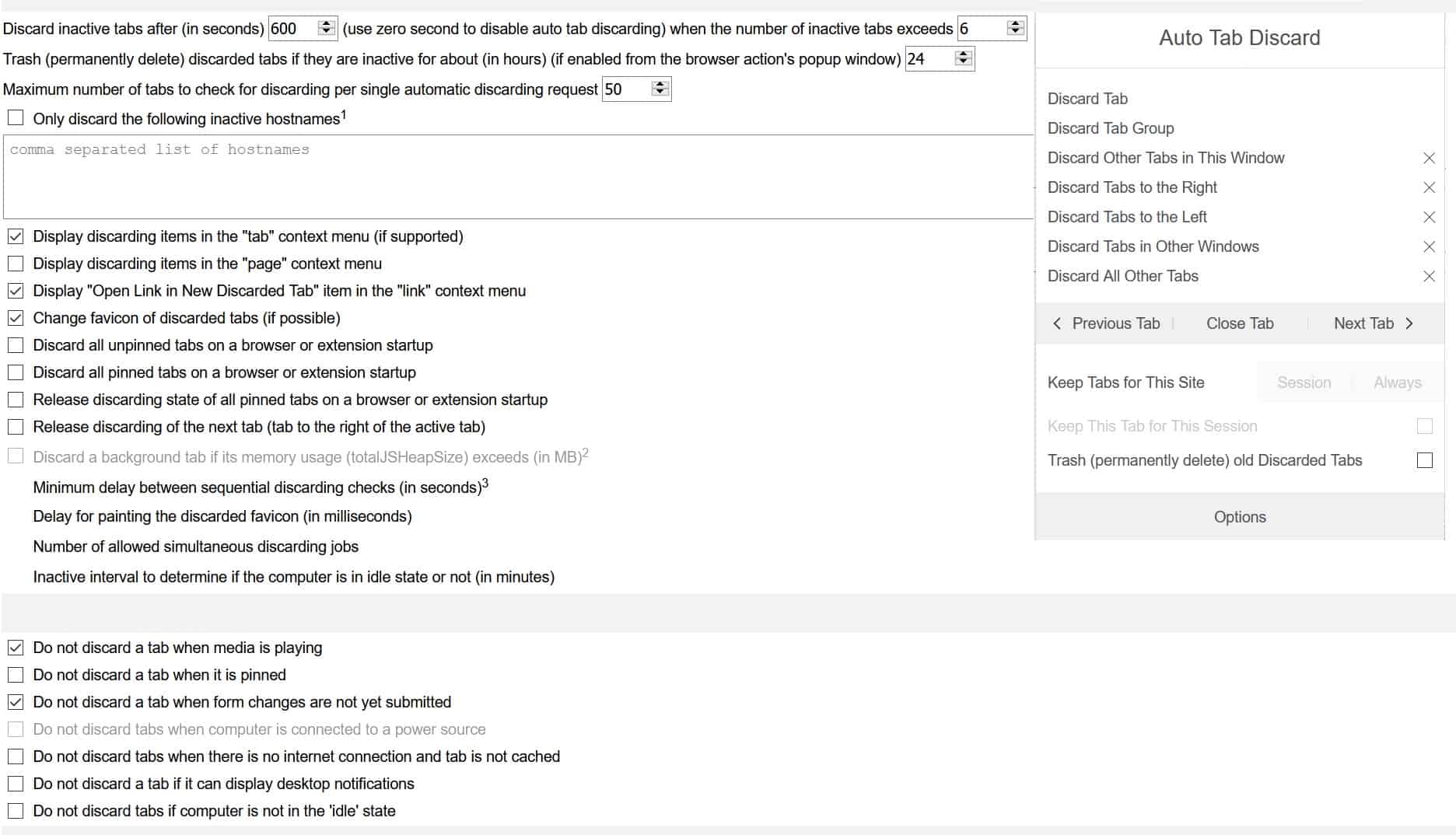Check do not discard if tab displays notifications
The width and height of the screenshot is (1456, 835).
coord(16,784)
